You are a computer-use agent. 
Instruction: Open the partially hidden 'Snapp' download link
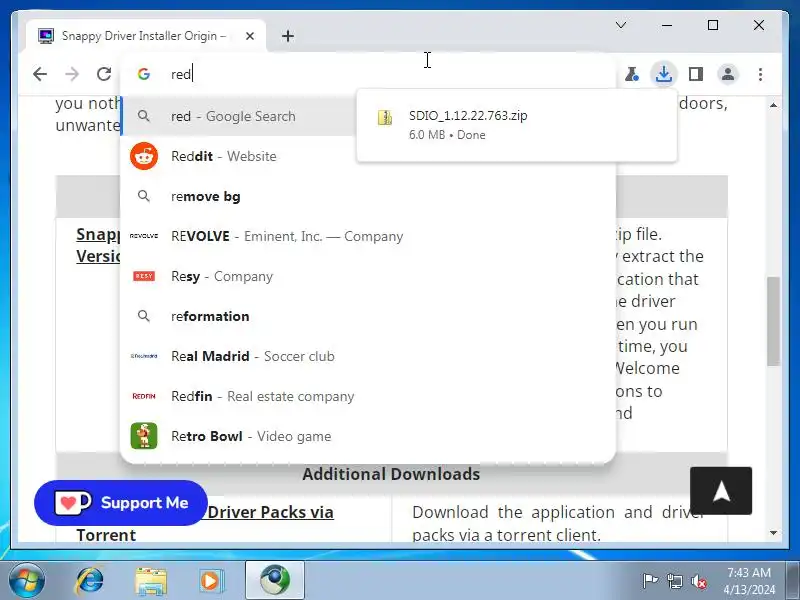(98, 245)
